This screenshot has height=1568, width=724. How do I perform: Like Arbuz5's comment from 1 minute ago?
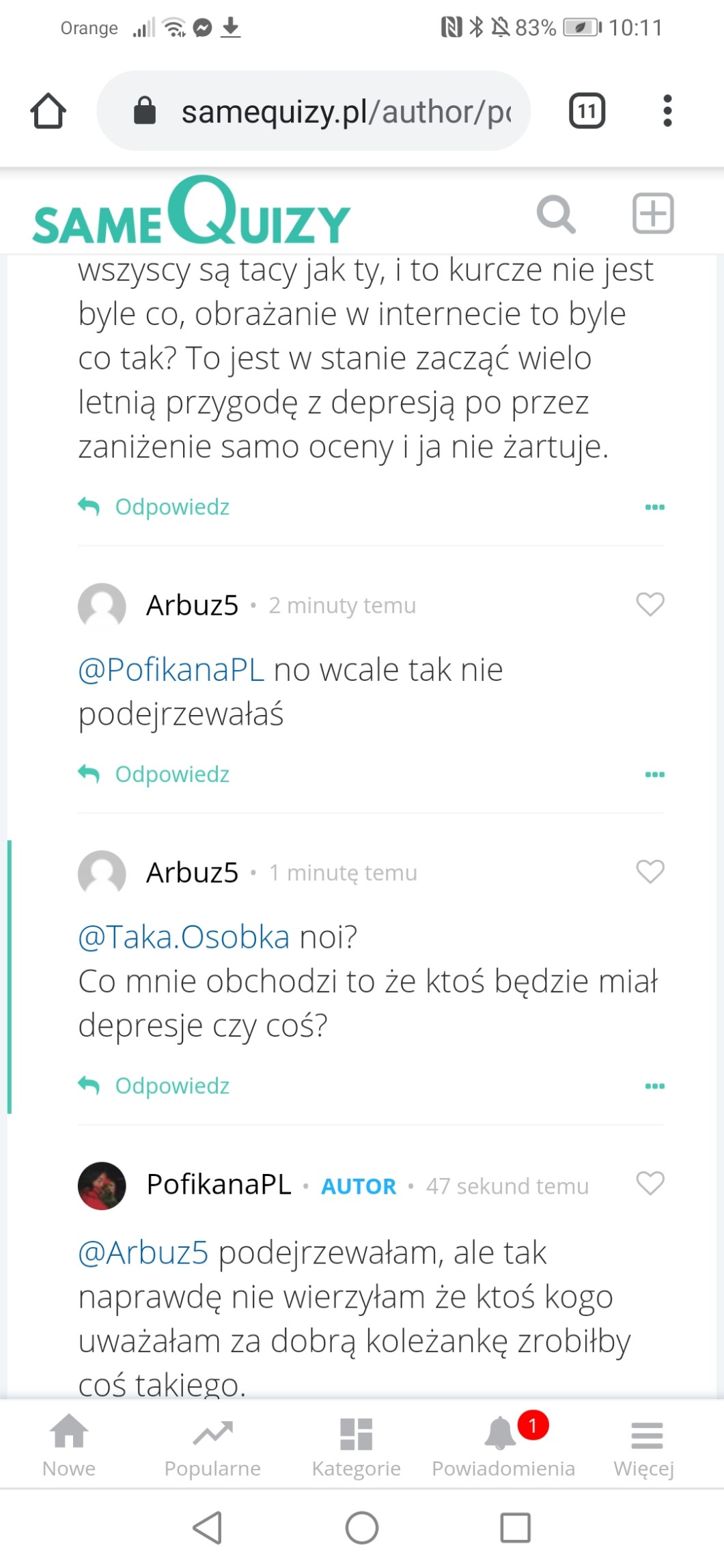click(650, 871)
